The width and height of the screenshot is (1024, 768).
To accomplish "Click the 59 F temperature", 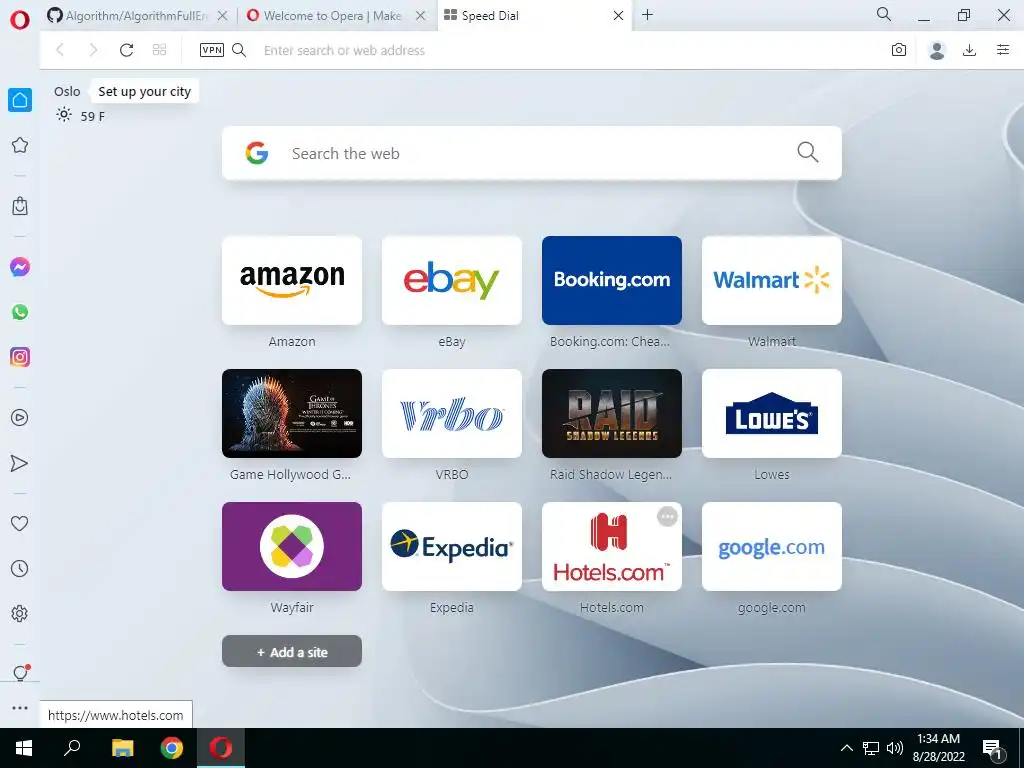I will pos(93,116).
